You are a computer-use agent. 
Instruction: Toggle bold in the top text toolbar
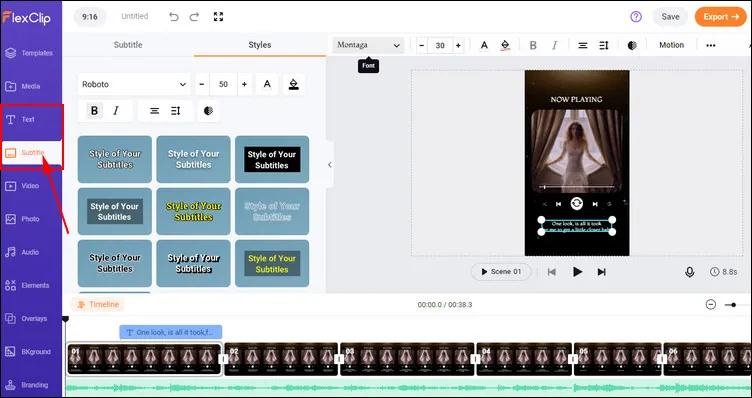coord(533,45)
